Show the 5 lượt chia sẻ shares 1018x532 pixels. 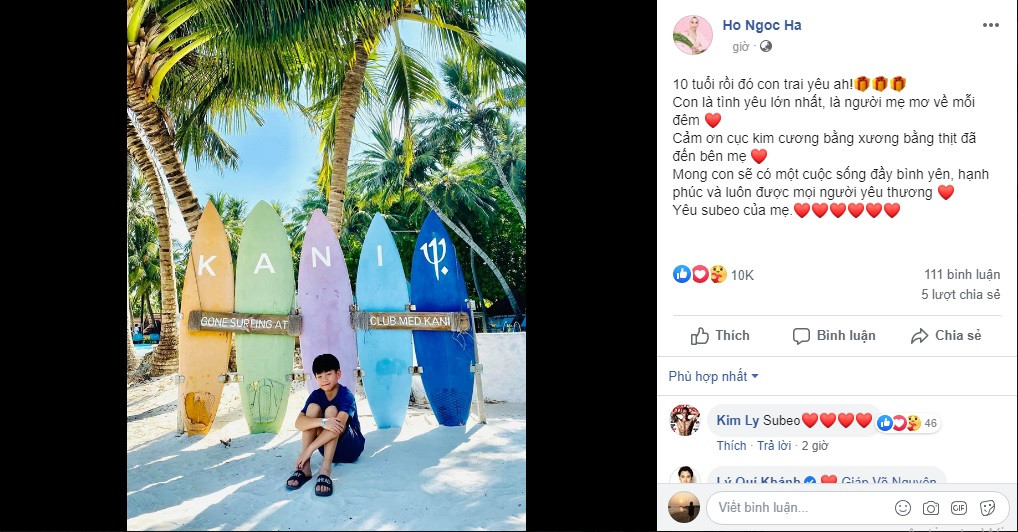click(x=960, y=295)
